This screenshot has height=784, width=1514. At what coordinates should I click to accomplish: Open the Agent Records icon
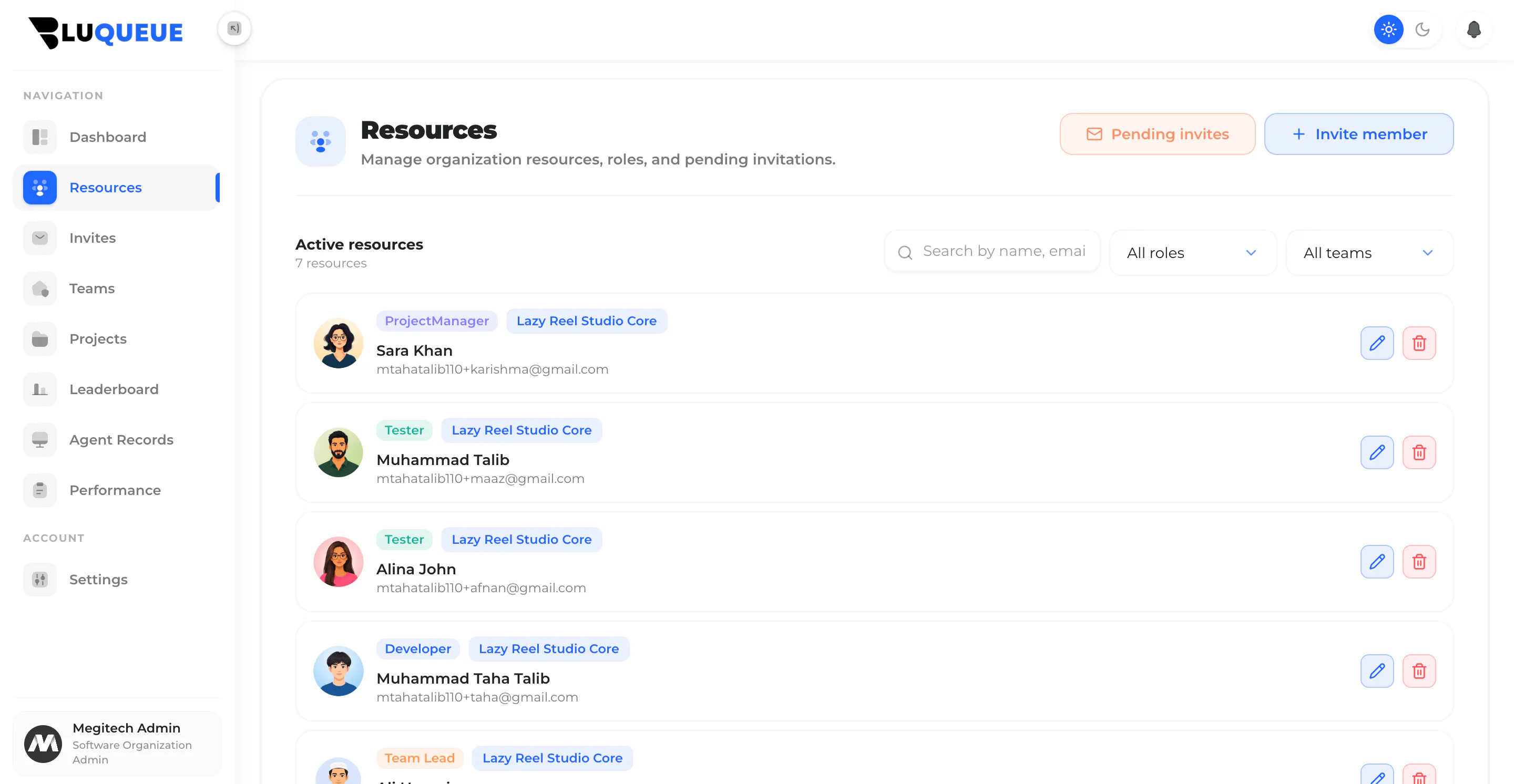40,440
